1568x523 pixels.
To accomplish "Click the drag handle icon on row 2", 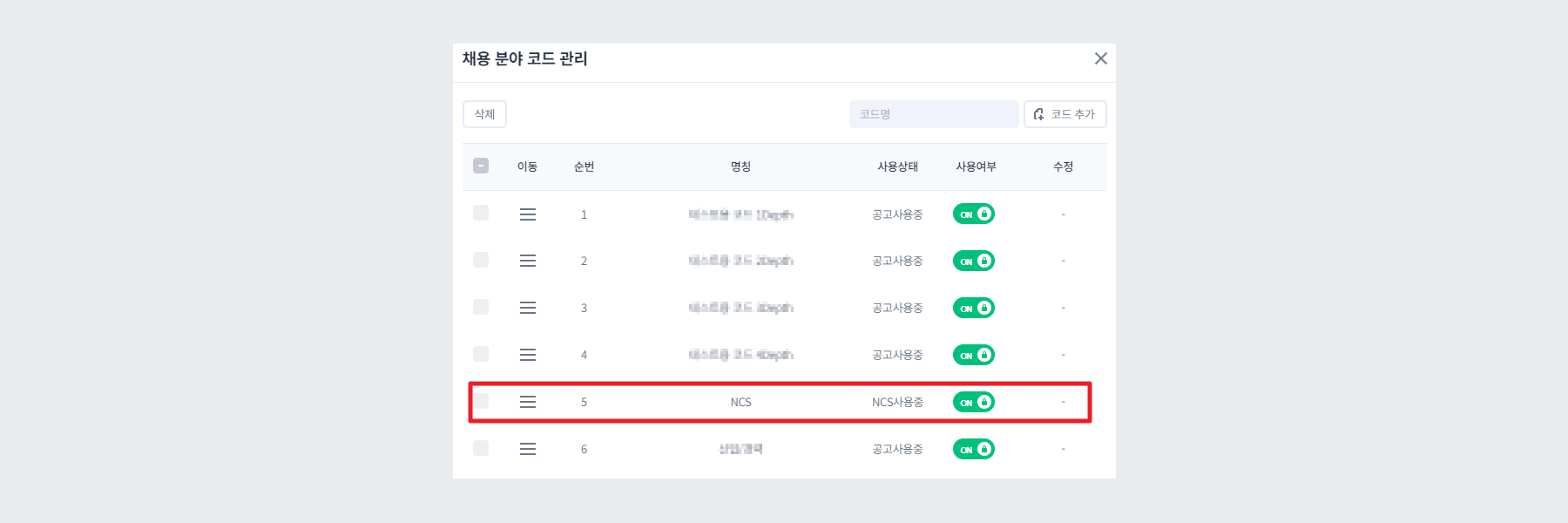I will [528, 260].
